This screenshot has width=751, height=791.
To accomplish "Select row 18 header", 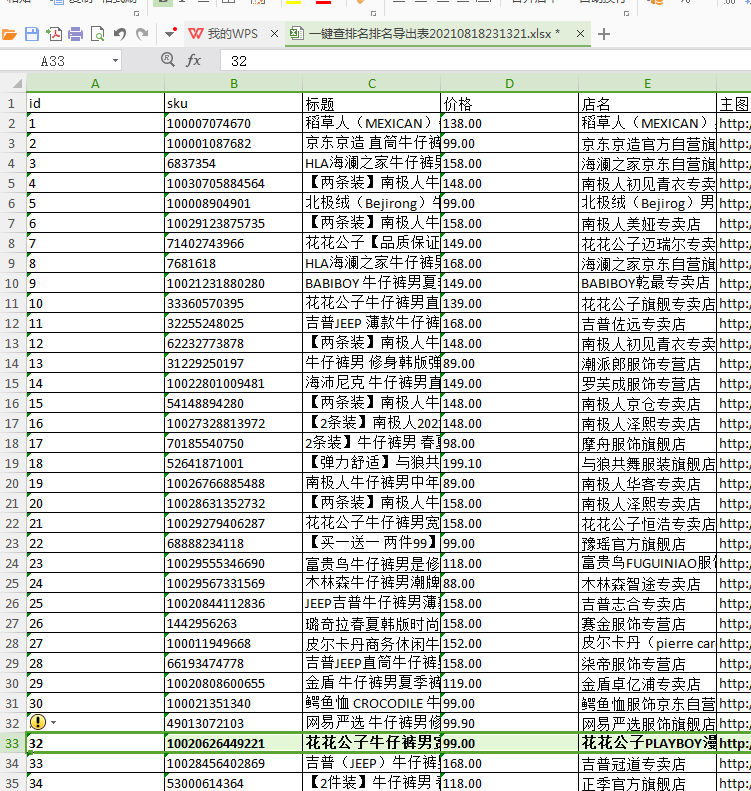I will coord(12,443).
